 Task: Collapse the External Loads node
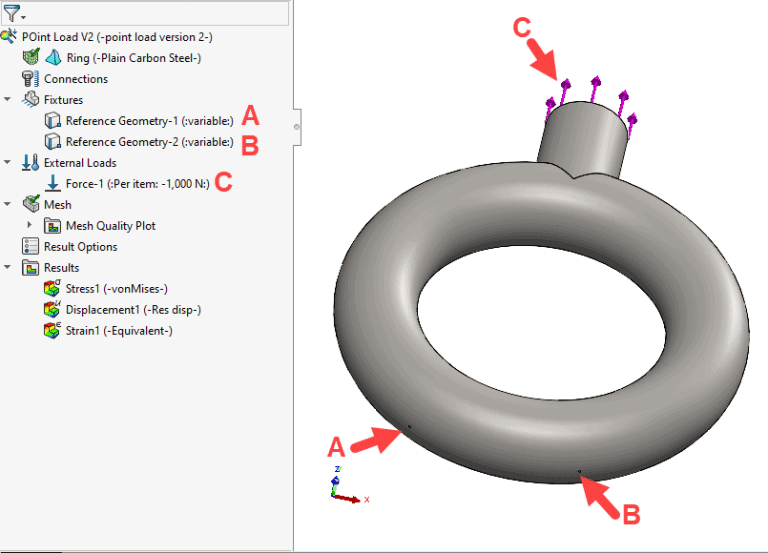pos(8,163)
